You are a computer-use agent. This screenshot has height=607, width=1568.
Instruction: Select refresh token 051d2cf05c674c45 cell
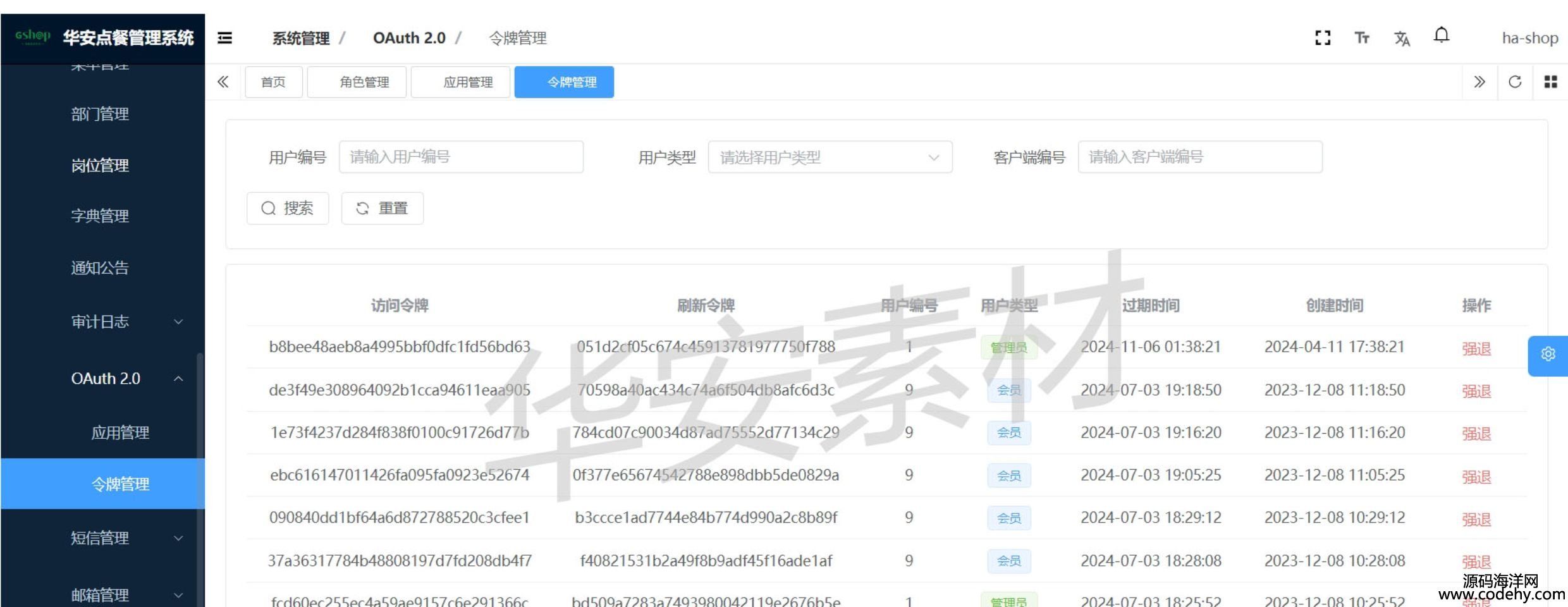[706, 347]
